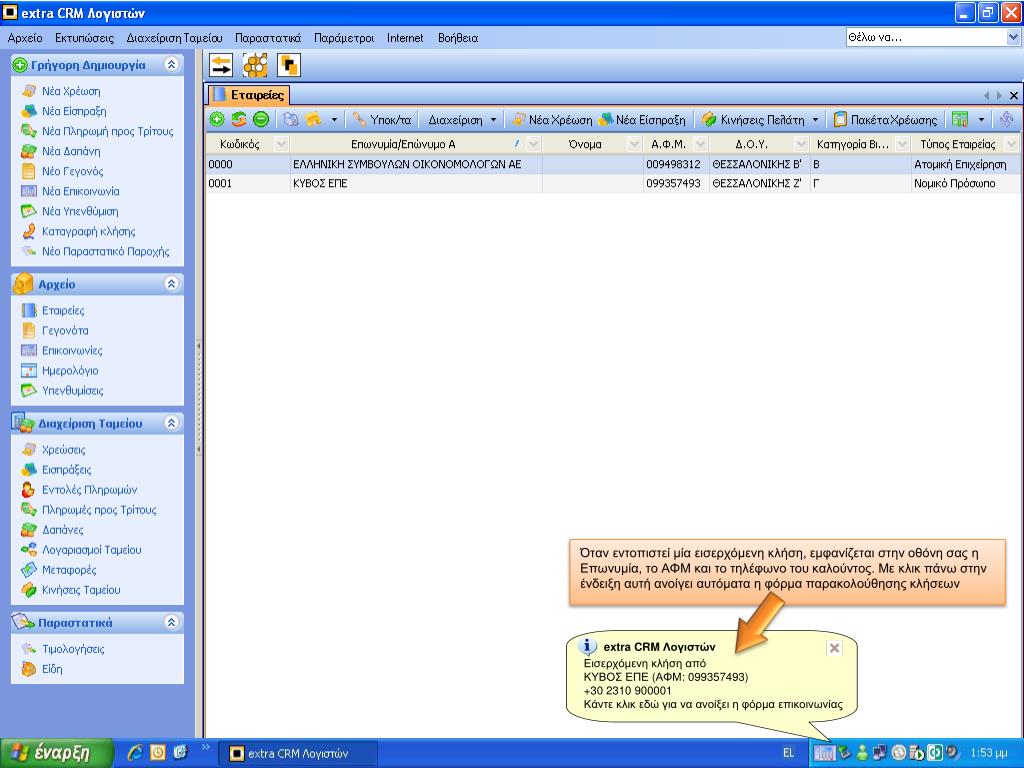Open Ημερολόγιο in Αρχείο panel
This screenshot has width=1024, height=768.
tap(70, 370)
